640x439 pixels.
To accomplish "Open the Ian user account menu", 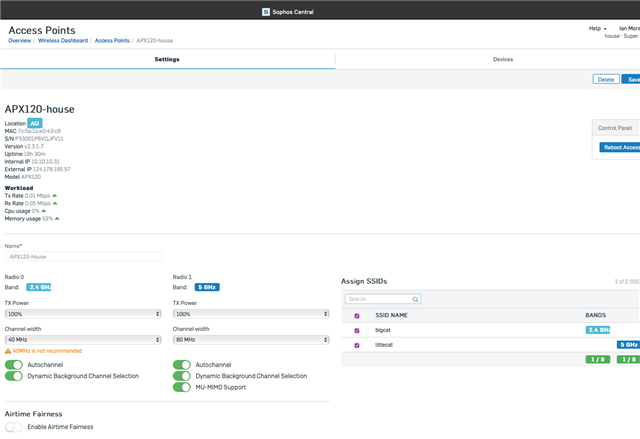I will (x=629, y=29).
